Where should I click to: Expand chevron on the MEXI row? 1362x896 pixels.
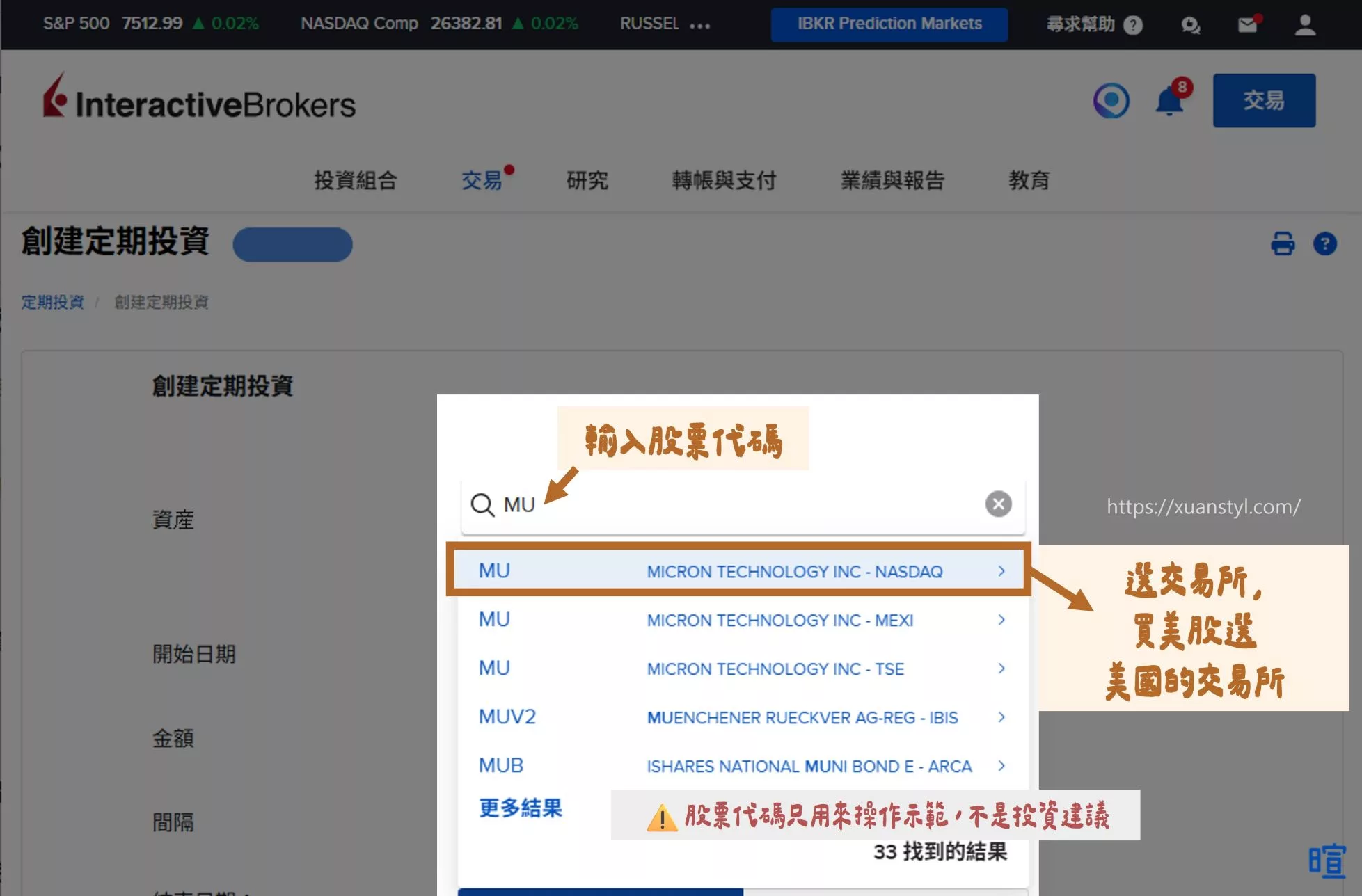[1001, 620]
